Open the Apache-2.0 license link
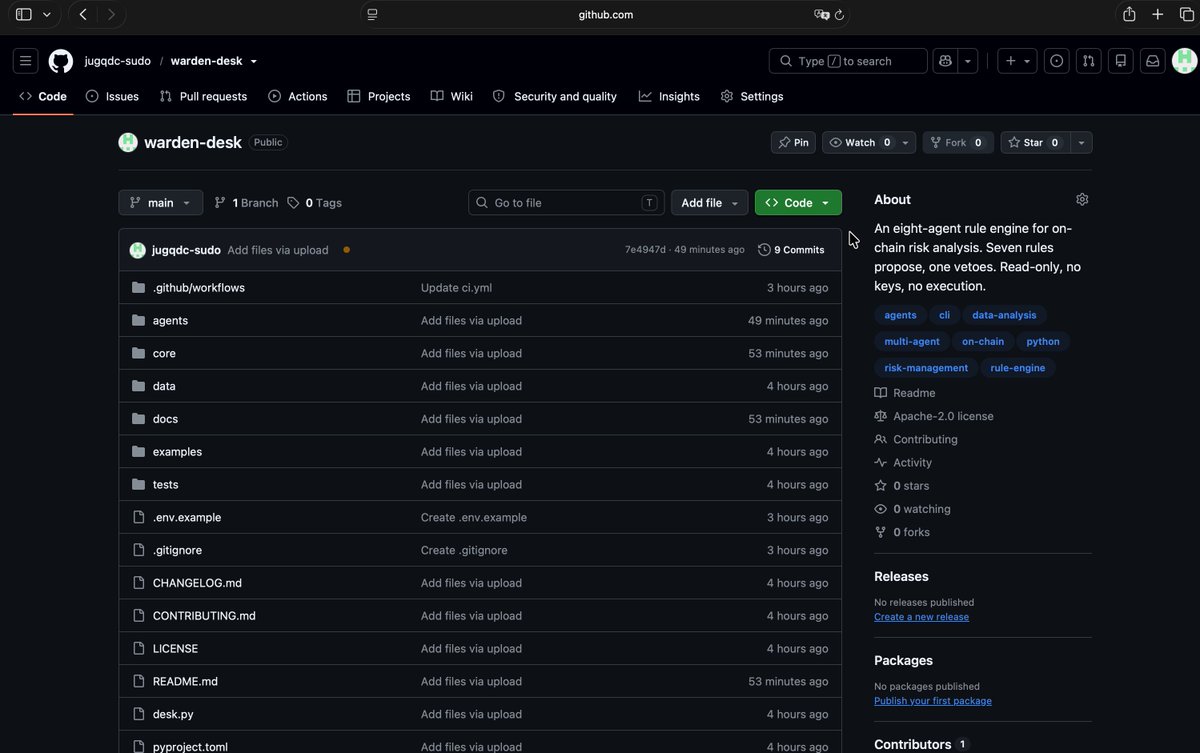The image size is (1200, 753). [x=943, y=416]
